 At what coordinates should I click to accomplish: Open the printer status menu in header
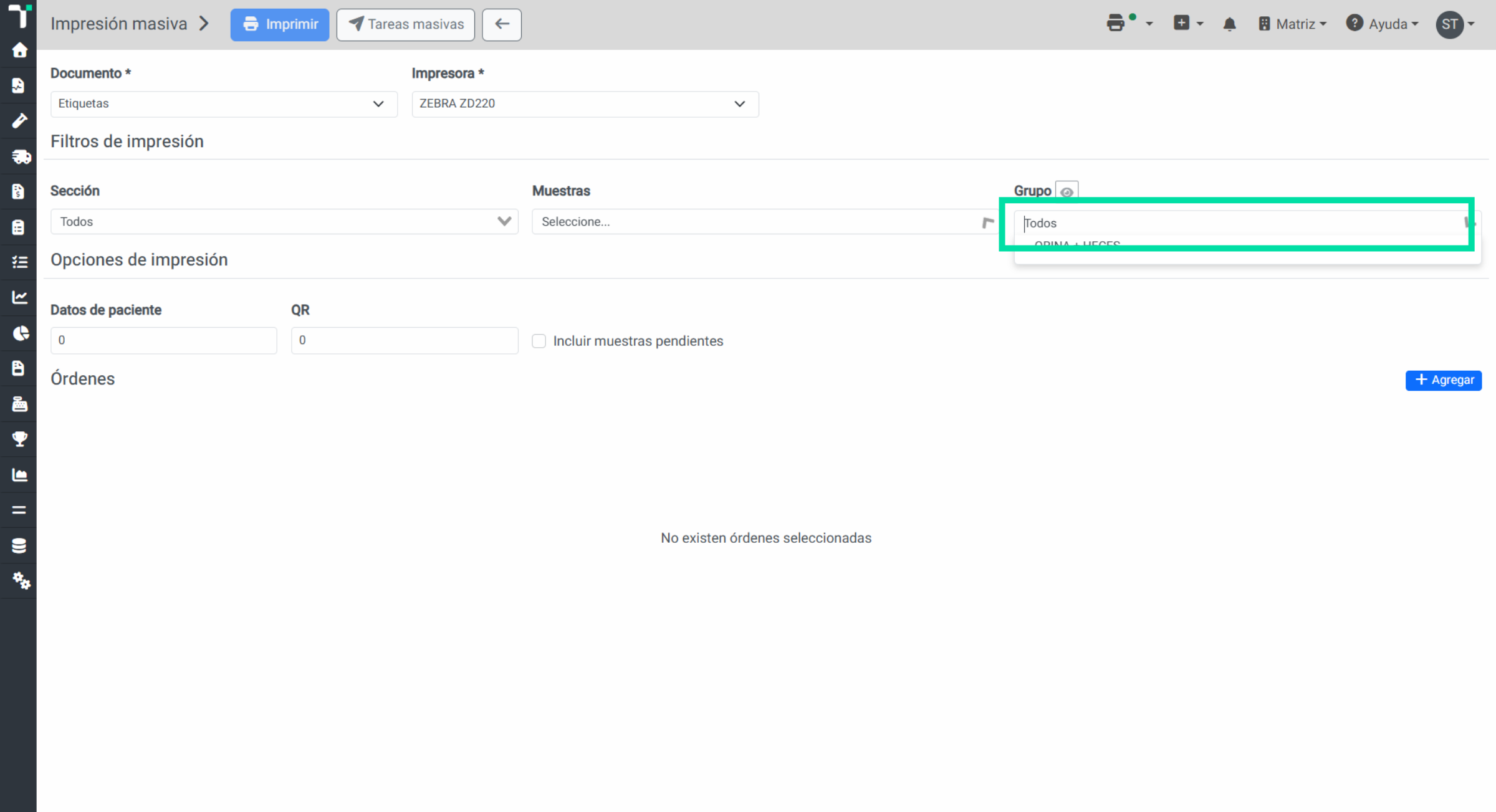pos(1129,24)
